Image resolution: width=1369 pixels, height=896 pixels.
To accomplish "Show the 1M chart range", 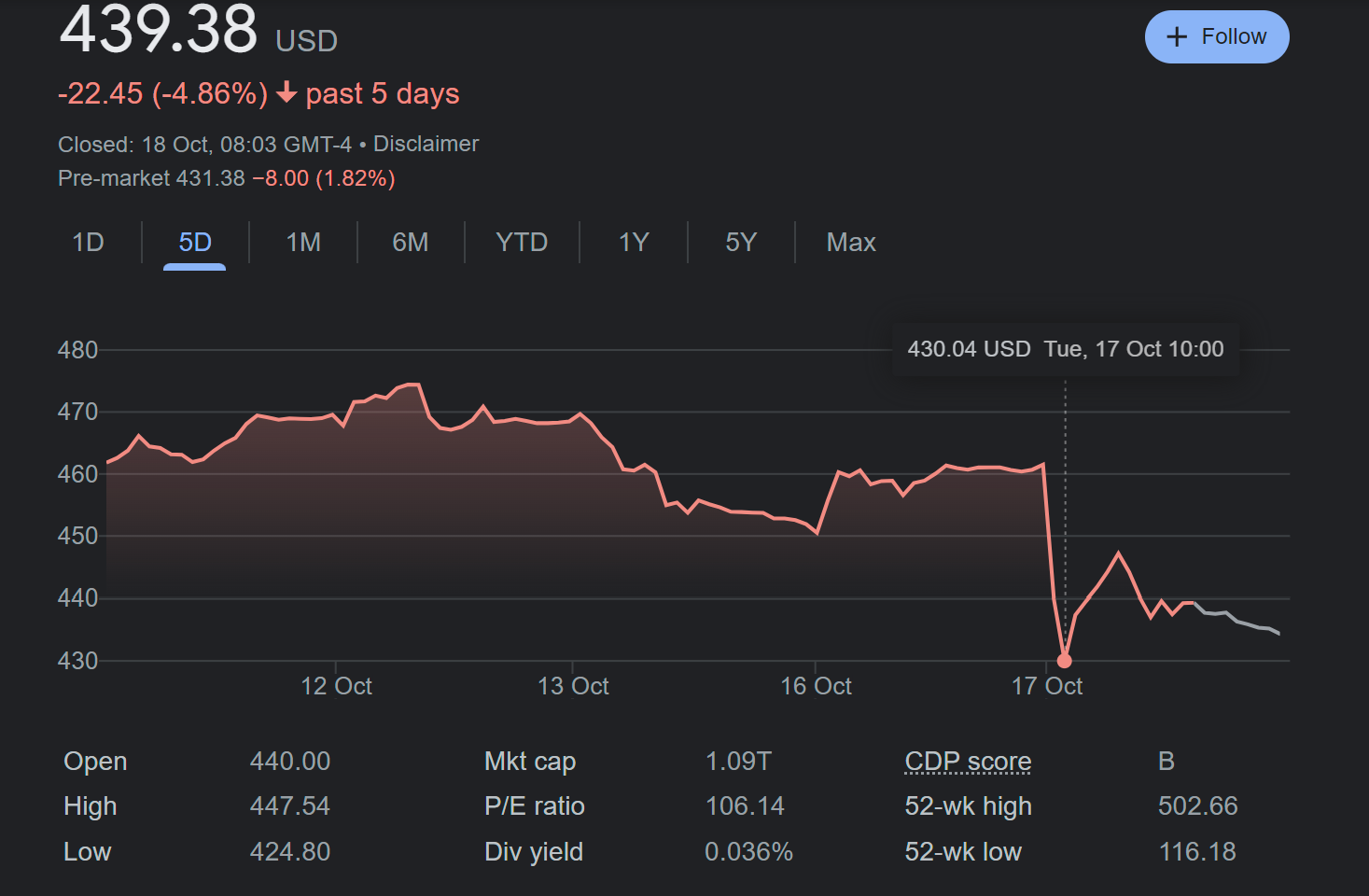I will (x=303, y=243).
